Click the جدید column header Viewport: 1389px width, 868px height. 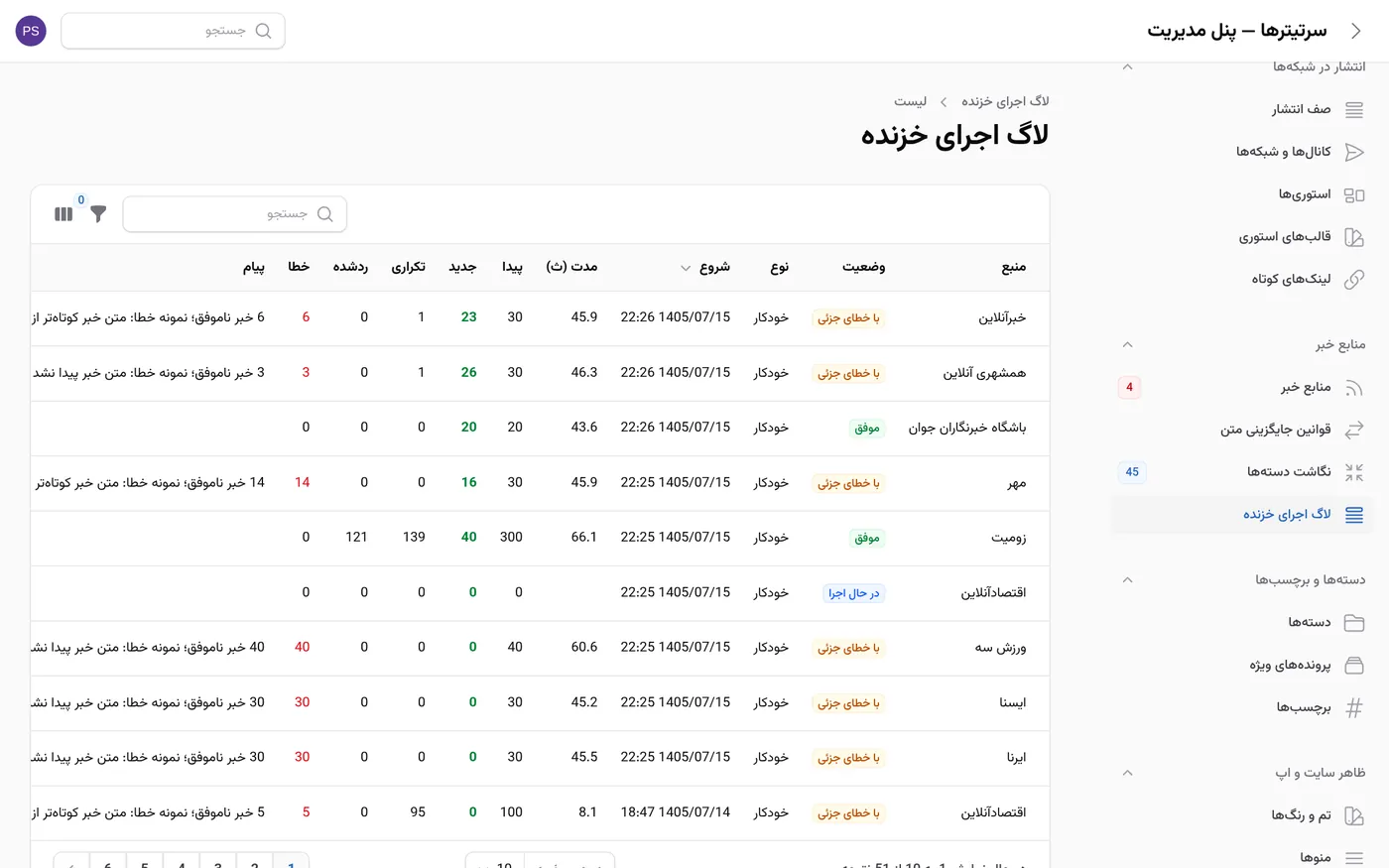click(462, 267)
